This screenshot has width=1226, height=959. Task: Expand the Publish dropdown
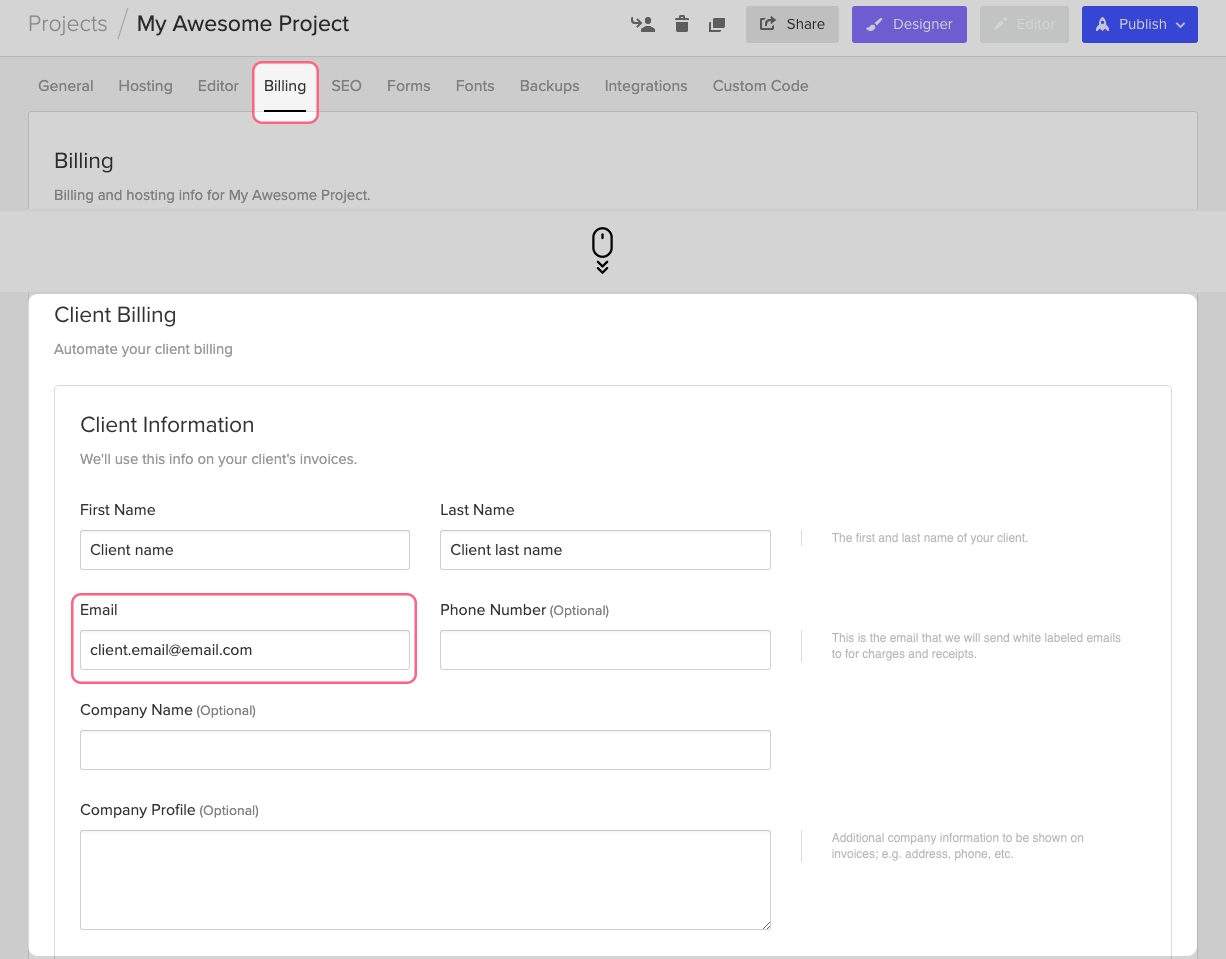[1139, 24]
